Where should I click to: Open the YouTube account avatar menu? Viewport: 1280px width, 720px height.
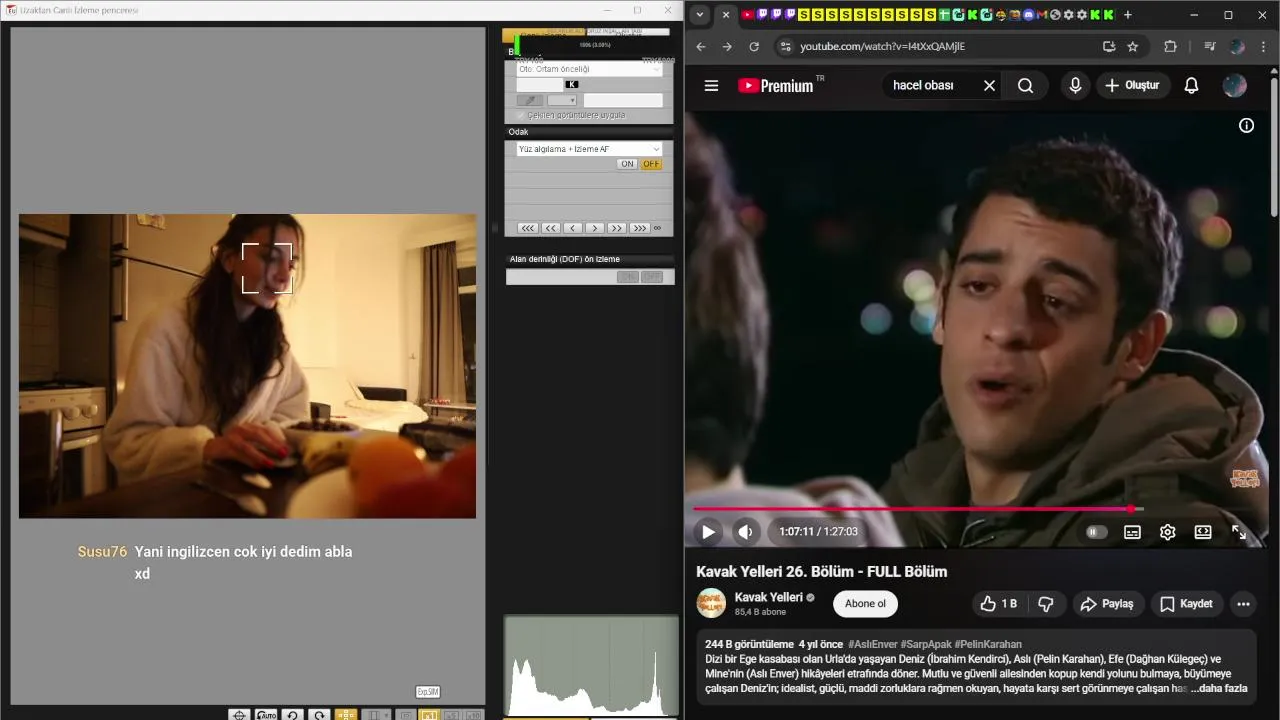coord(1235,86)
